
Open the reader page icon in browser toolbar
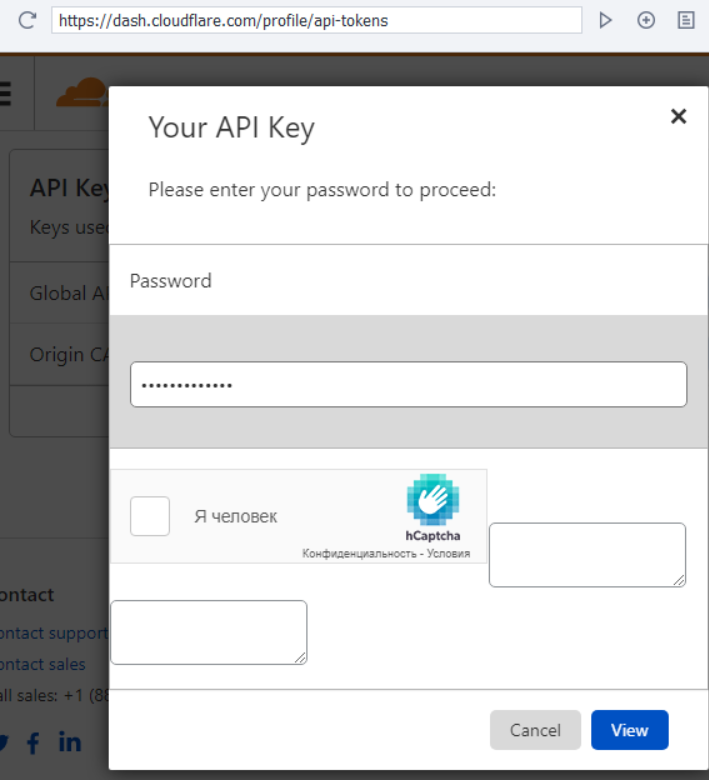pos(686,20)
